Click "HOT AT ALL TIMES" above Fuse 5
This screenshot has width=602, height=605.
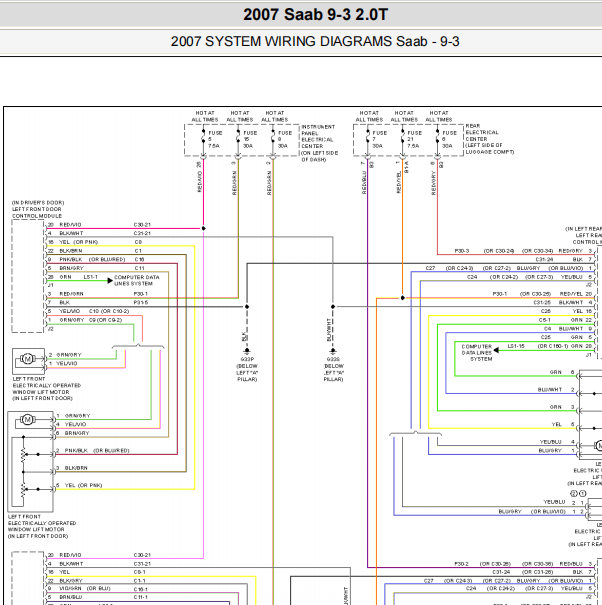(205, 116)
